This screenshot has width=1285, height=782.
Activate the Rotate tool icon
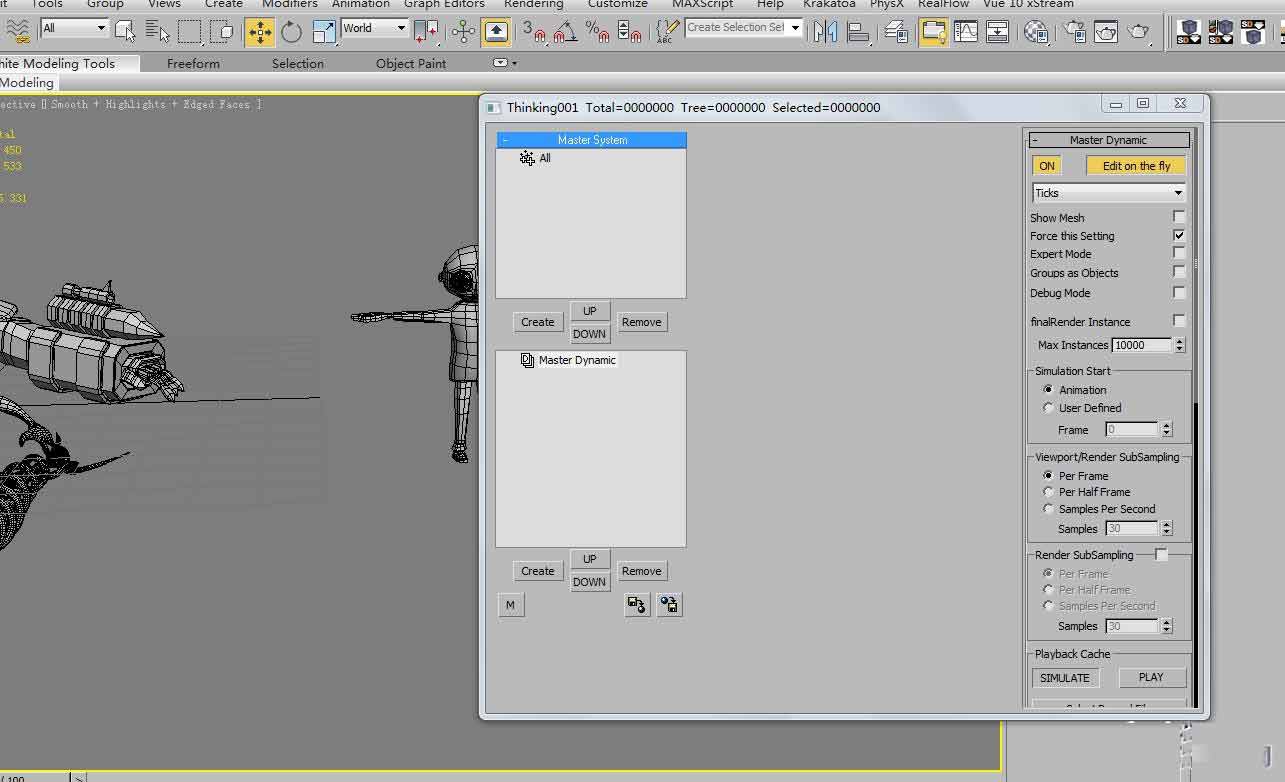(291, 32)
